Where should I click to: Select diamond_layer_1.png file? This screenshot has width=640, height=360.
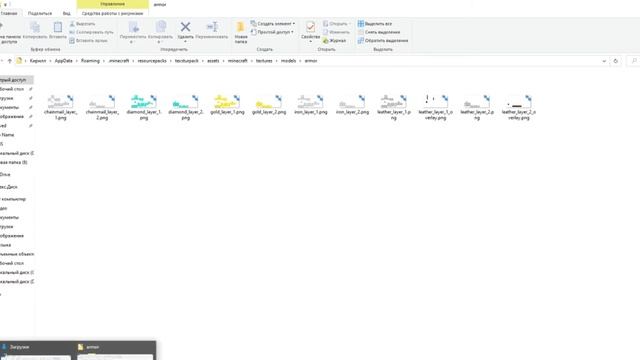pyautogui.click(x=144, y=107)
